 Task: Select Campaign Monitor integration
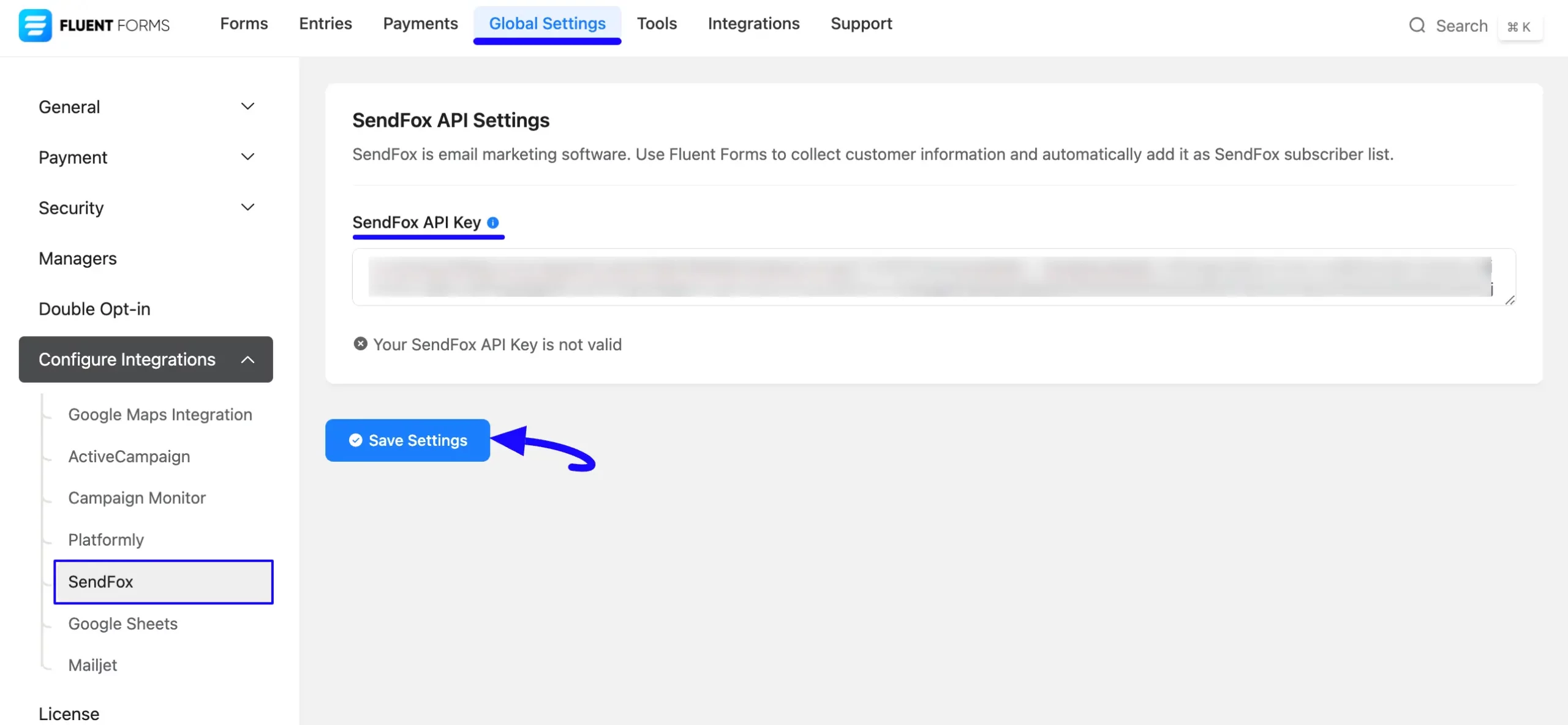tap(137, 498)
